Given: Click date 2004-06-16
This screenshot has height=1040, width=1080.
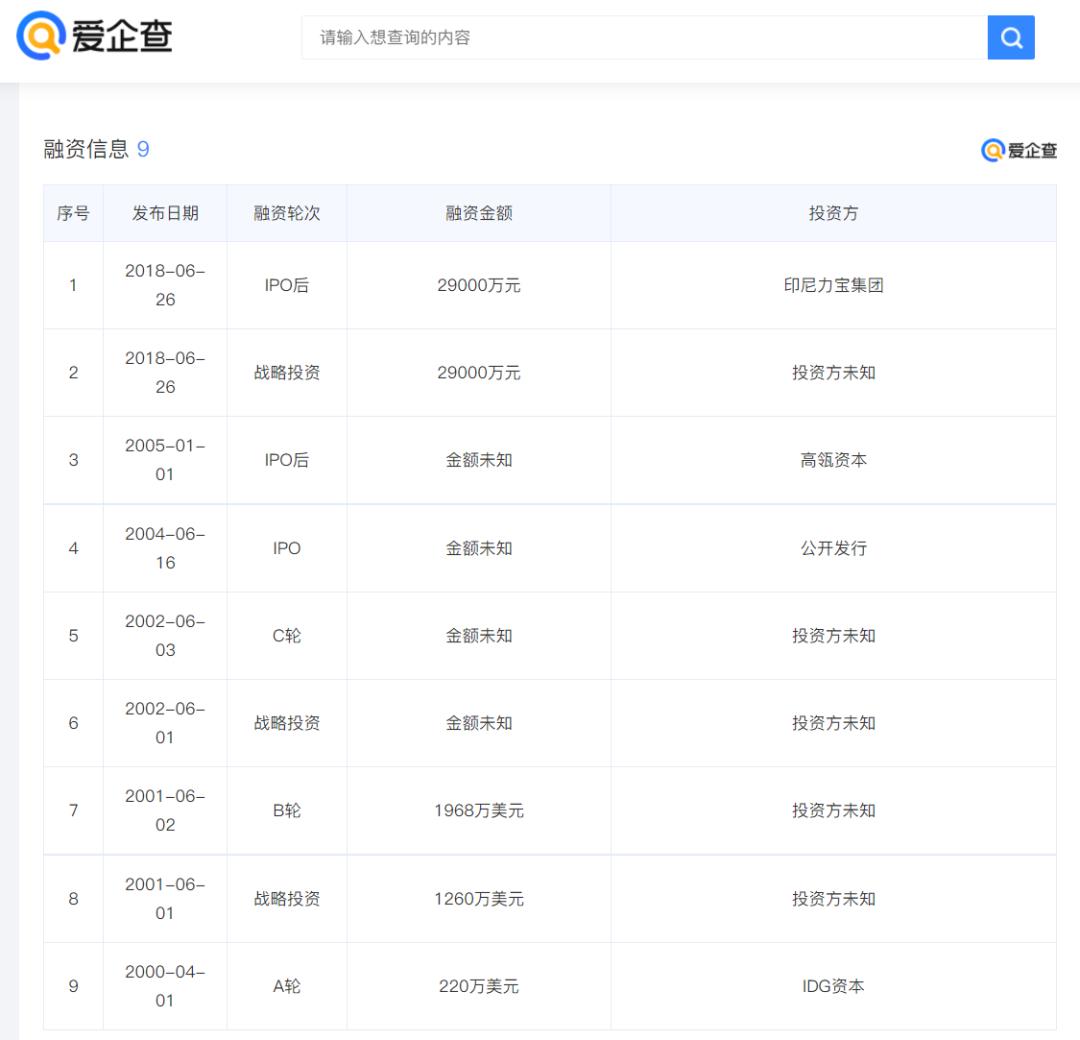Looking at the screenshot, I should [165, 548].
